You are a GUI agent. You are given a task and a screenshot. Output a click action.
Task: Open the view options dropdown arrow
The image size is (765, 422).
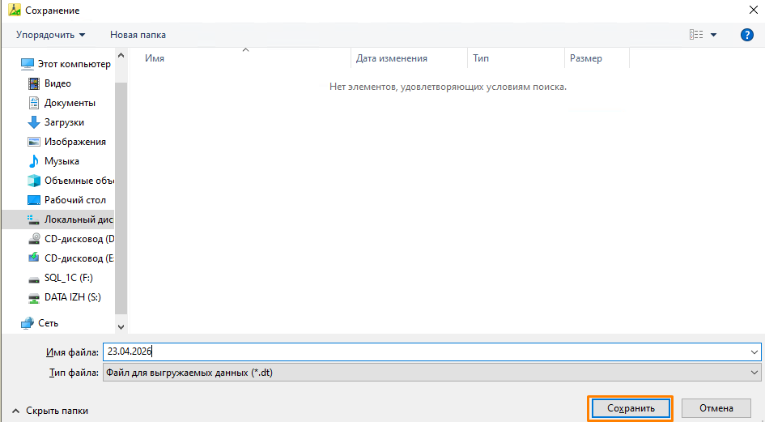coord(714,35)
